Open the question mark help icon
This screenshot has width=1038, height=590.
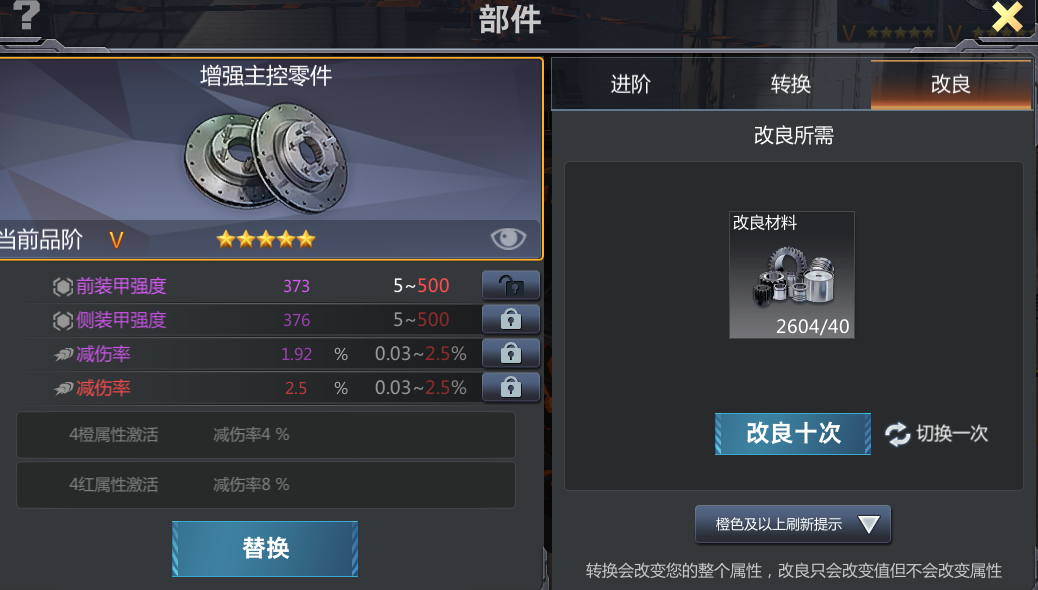tap(26, 15)
